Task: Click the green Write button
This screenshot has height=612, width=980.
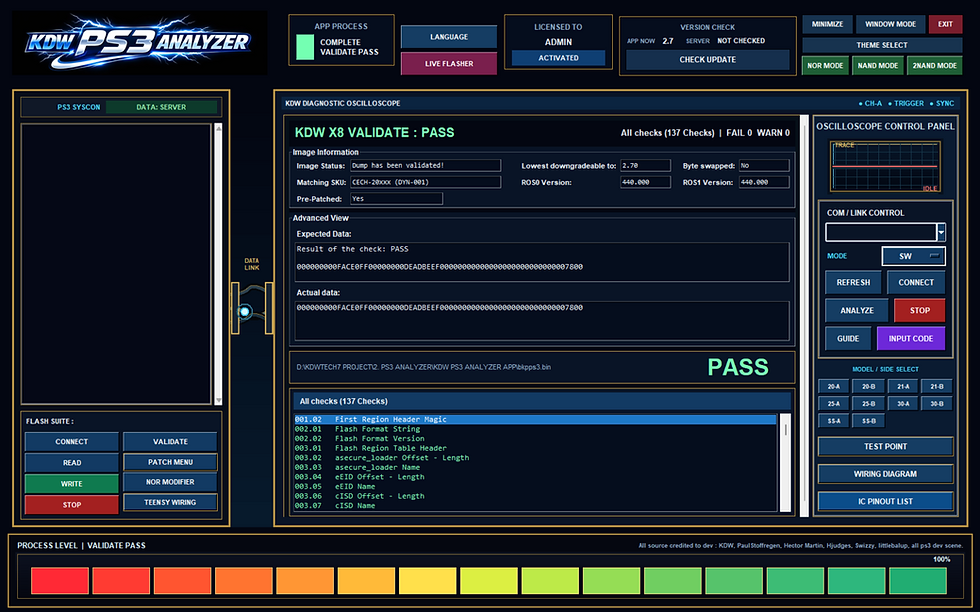Action: 71,484
